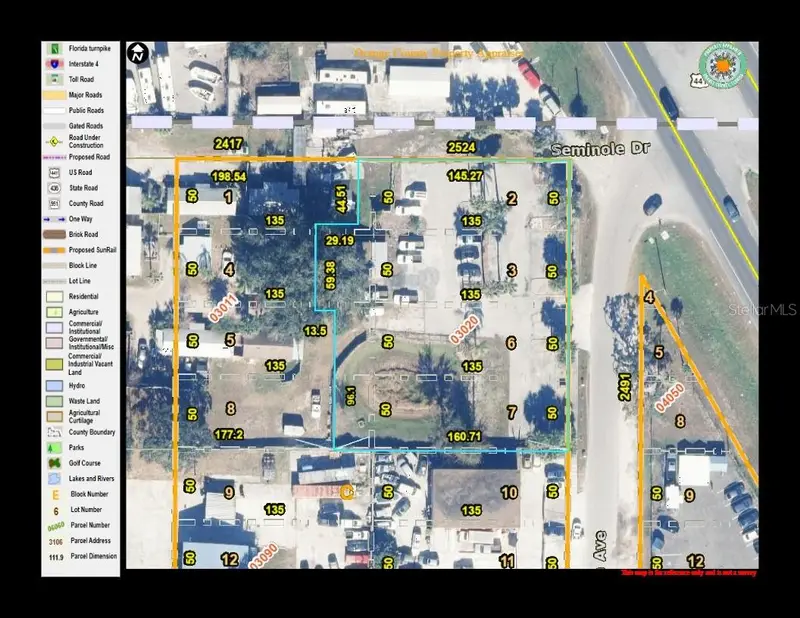Click the Lot Number '6' legend icon
Screen dimensions: 800x618
click(x=56, y=510)
